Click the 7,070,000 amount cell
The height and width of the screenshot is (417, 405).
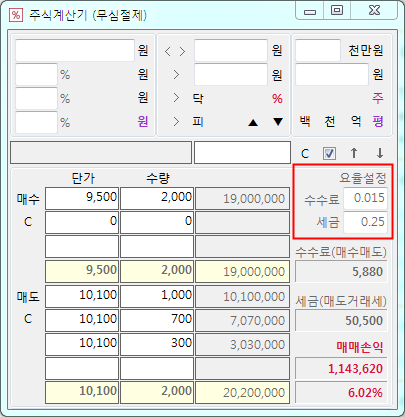point(242,321)
